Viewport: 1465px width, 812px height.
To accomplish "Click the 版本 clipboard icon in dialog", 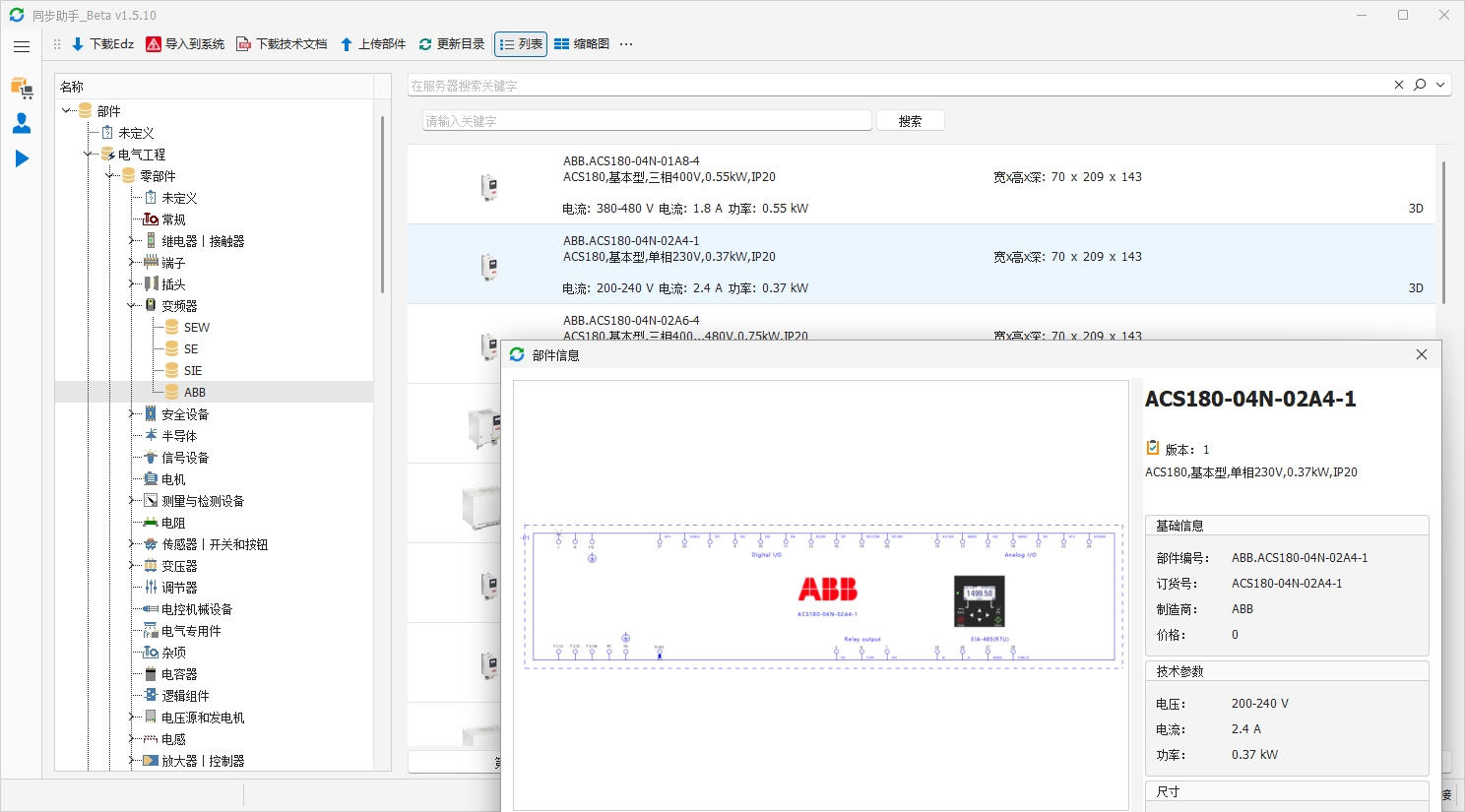I will [x=1153, y=448].
